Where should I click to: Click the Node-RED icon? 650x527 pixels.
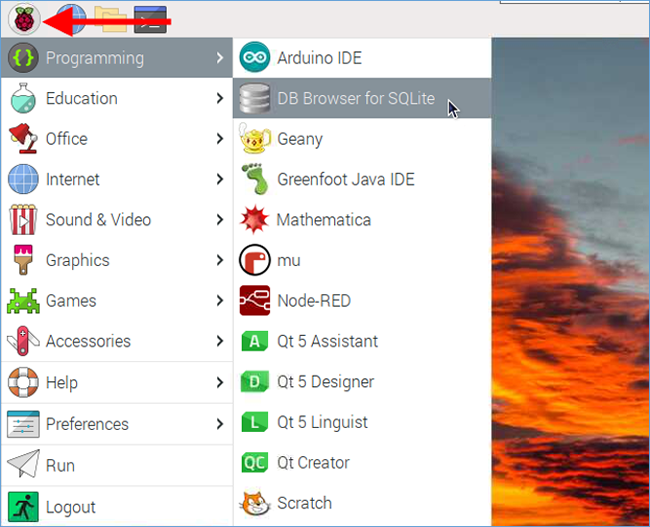(x=255, y=300)
